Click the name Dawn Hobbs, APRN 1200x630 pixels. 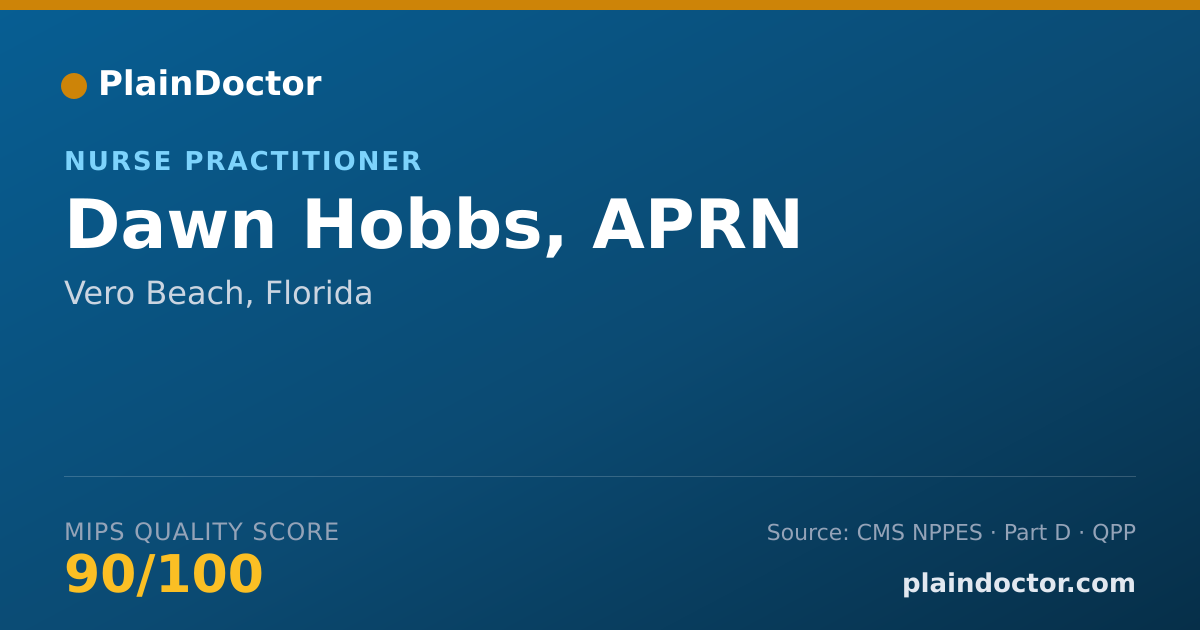point(433,226)
